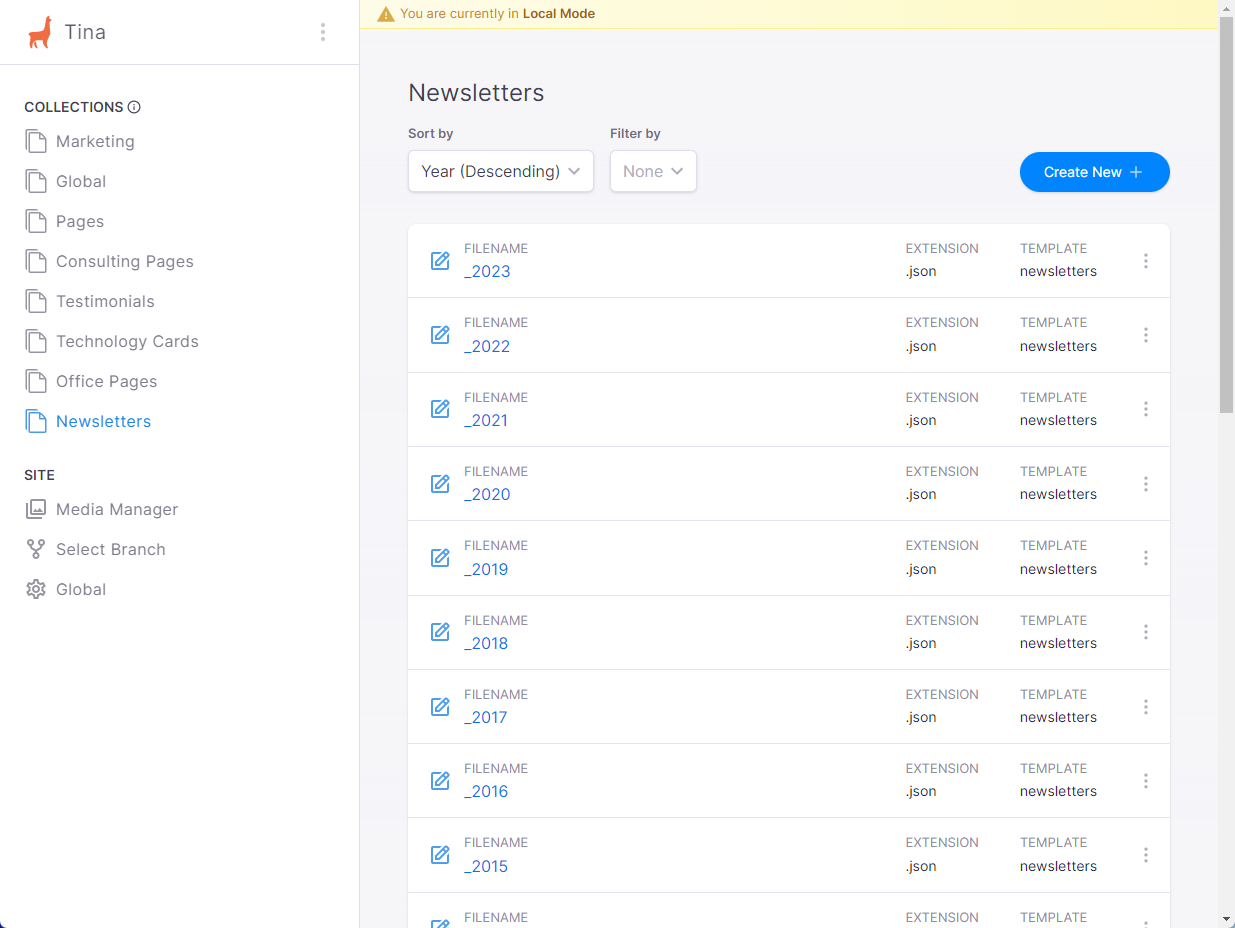Click the Newsletters collection document icon

click(34, 420)
